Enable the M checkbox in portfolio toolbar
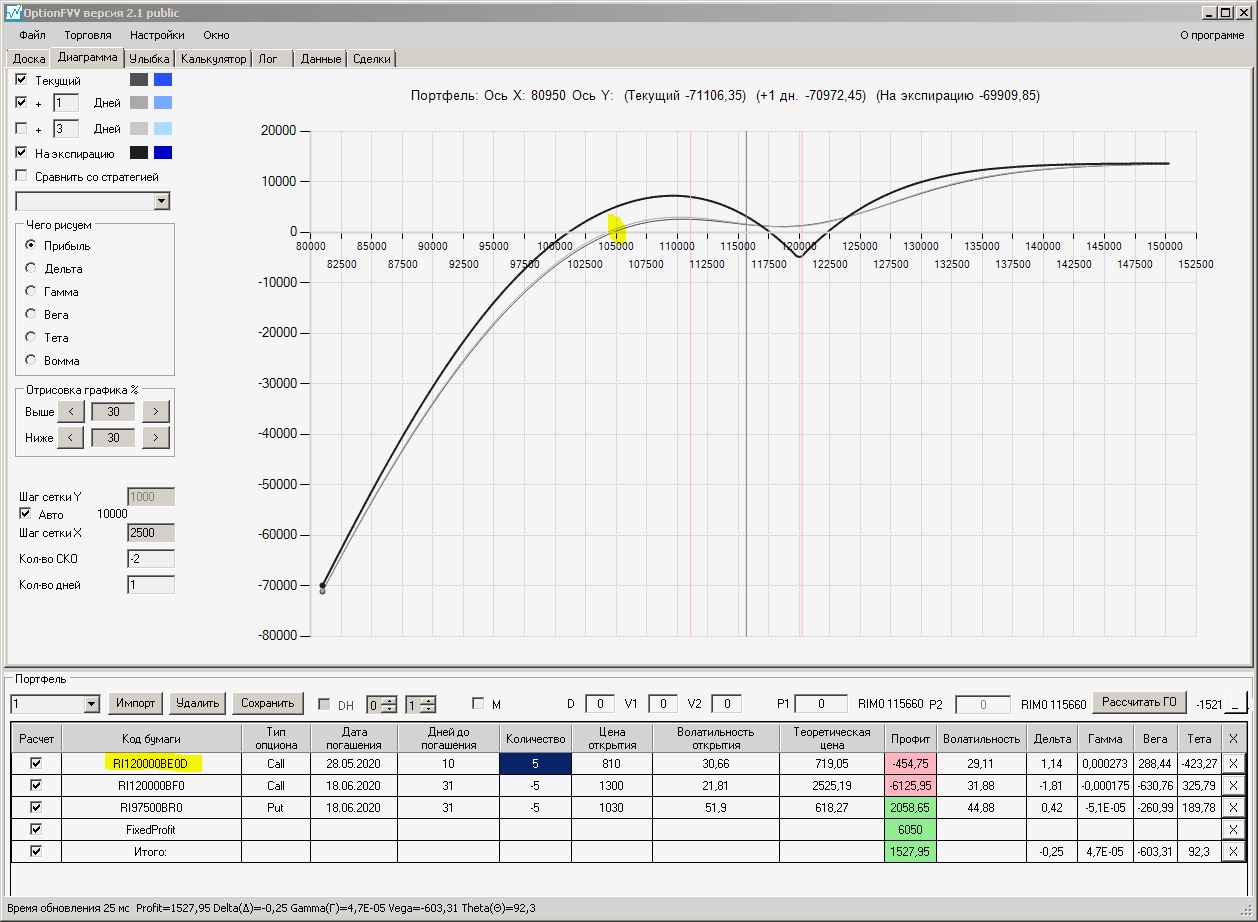Screen dimensions: 1258x922 point(478,704)
